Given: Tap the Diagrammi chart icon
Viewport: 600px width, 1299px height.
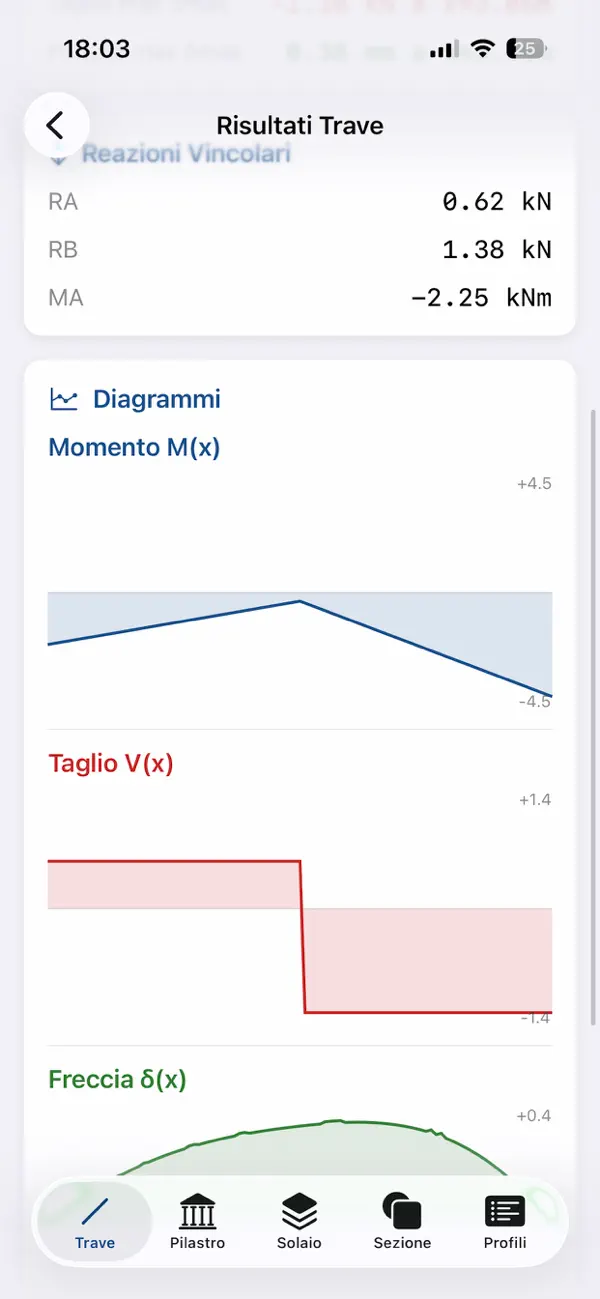Looking at the screenshot, I should [62, 397].
